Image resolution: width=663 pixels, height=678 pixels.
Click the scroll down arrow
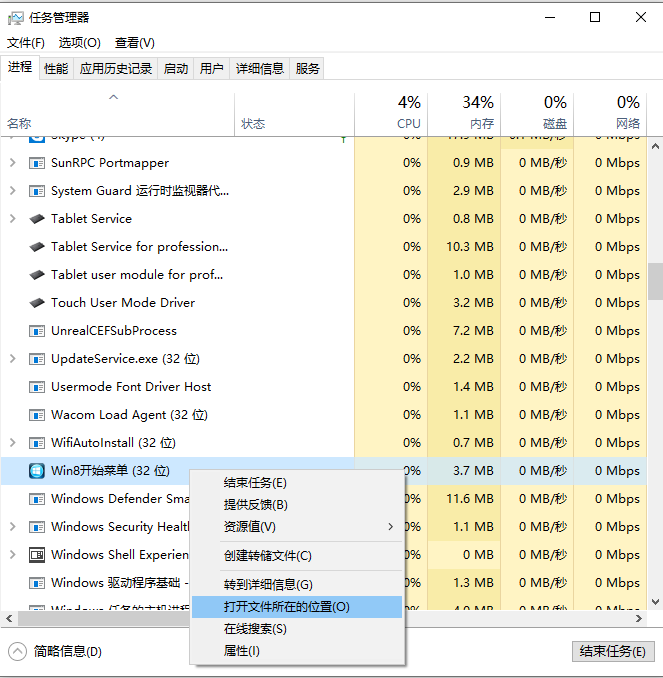[x=655, y=602]
